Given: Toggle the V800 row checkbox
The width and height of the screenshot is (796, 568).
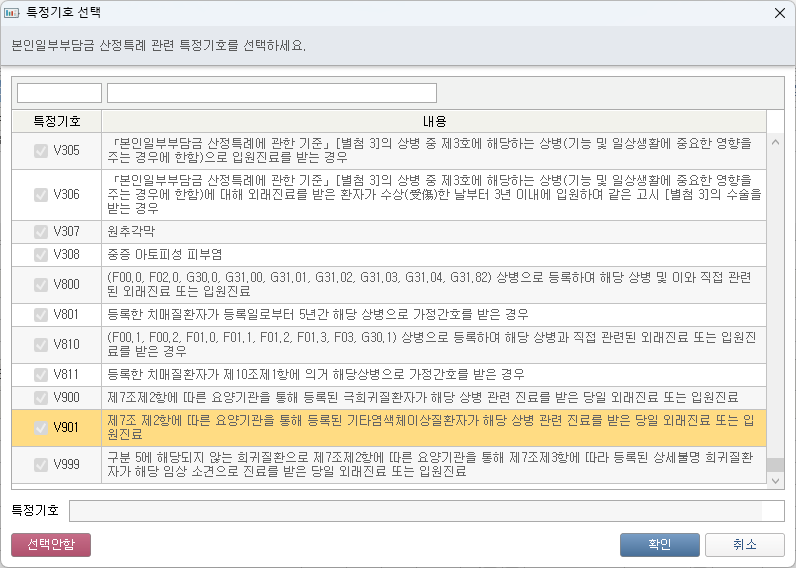Looking at the screenshot, I should 41,284.
